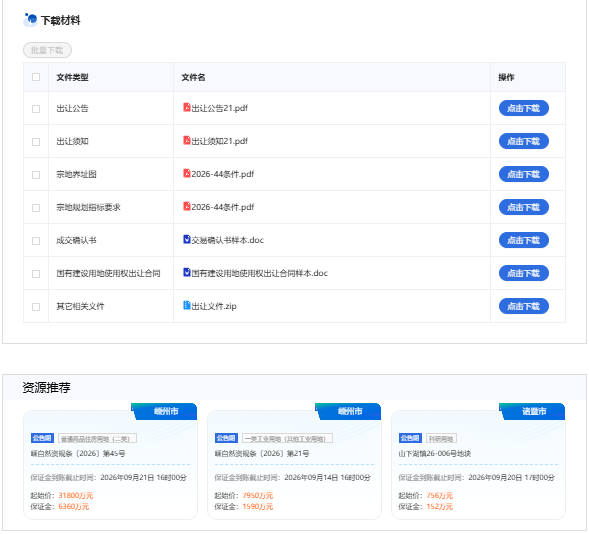
Task: Click the 下载材料 section logo icon
Action: 30,20
